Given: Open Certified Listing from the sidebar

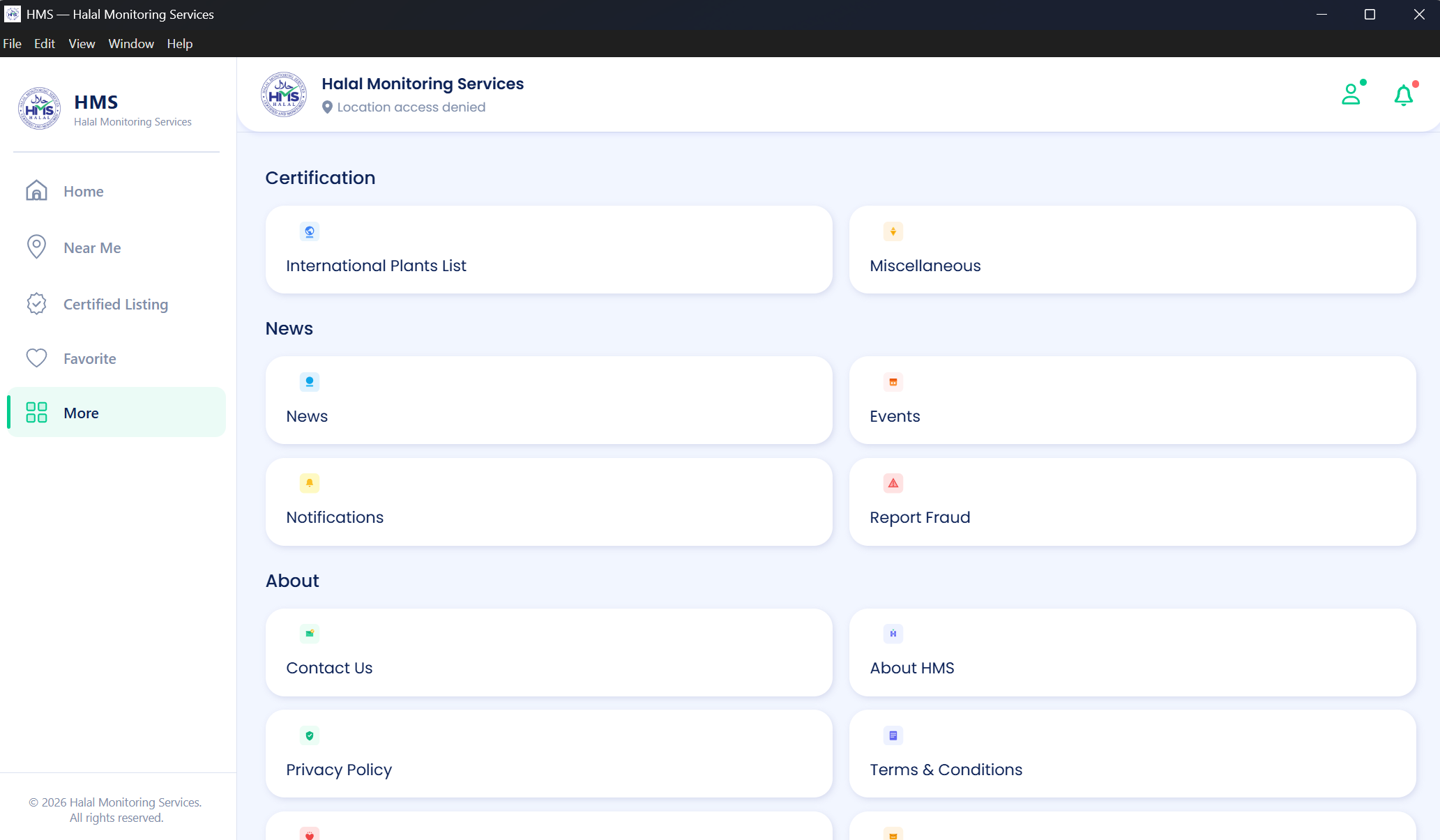Looking at the screenshot, I should click(116, 304).
